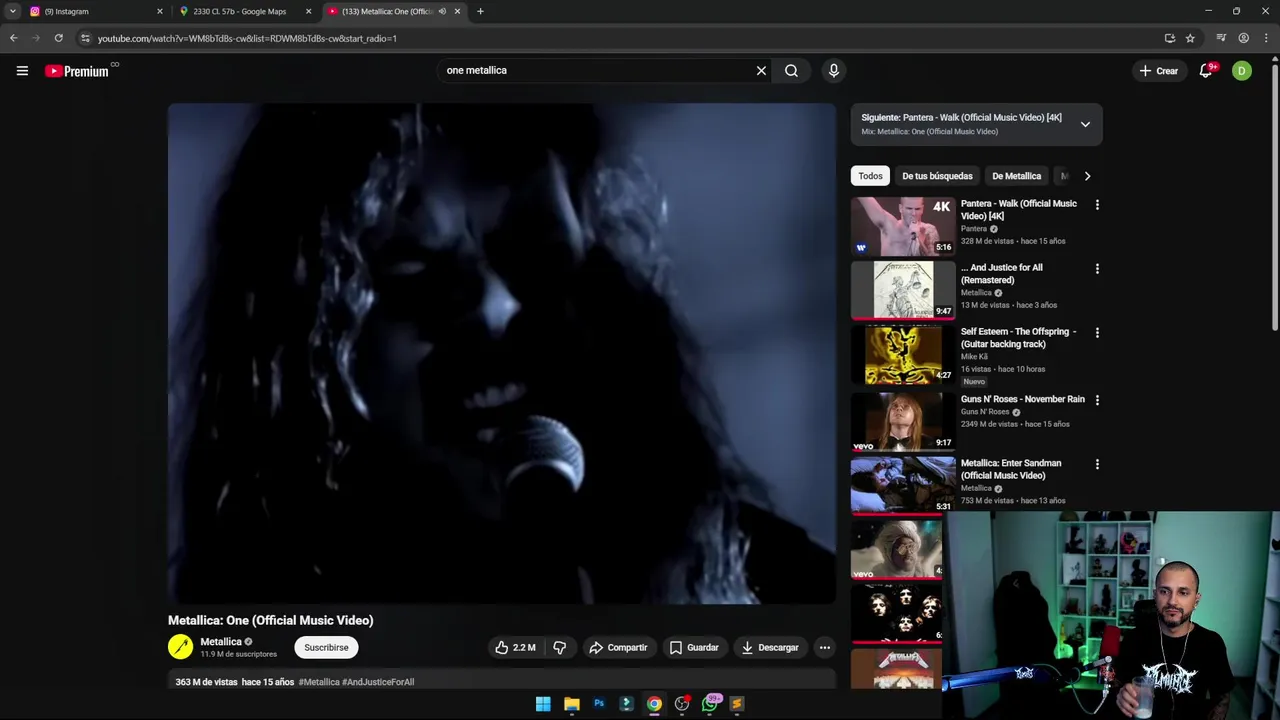Click the Compartir button
Screen dimensions: 1280x720
coord(618,648)
